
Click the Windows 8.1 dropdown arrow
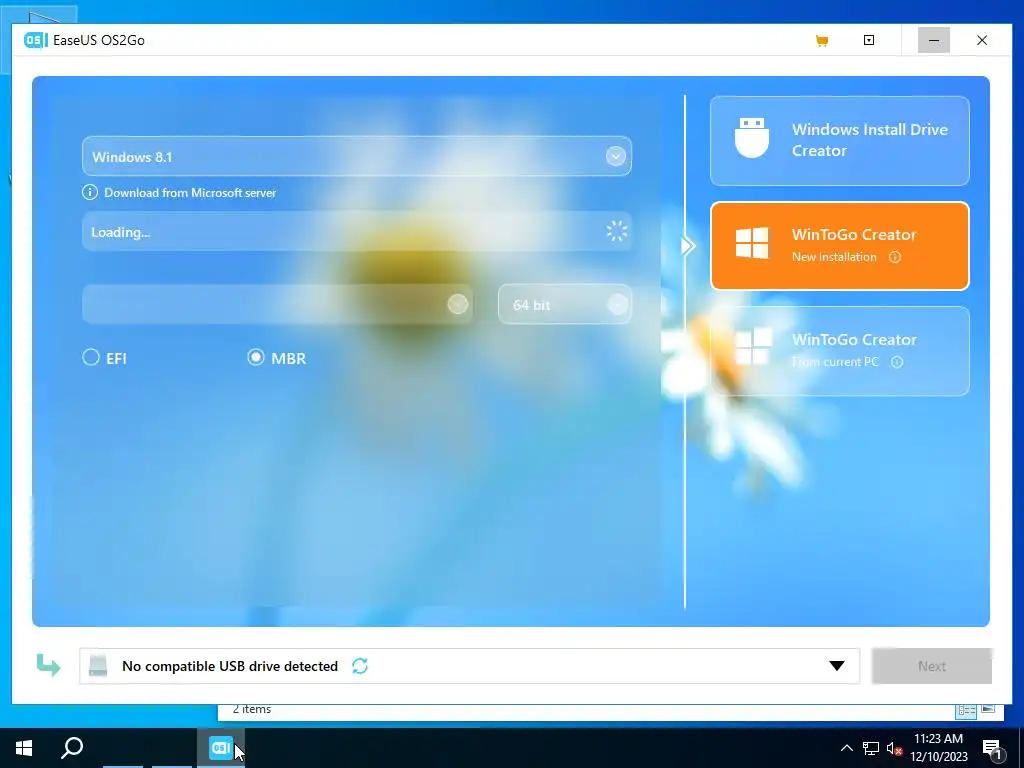[615, 157]
